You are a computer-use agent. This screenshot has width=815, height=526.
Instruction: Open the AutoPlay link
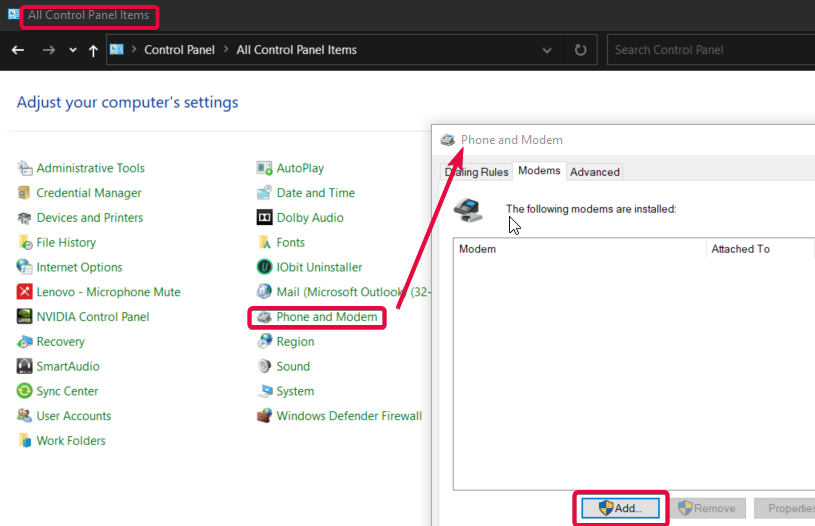click(x=300, y=168)
